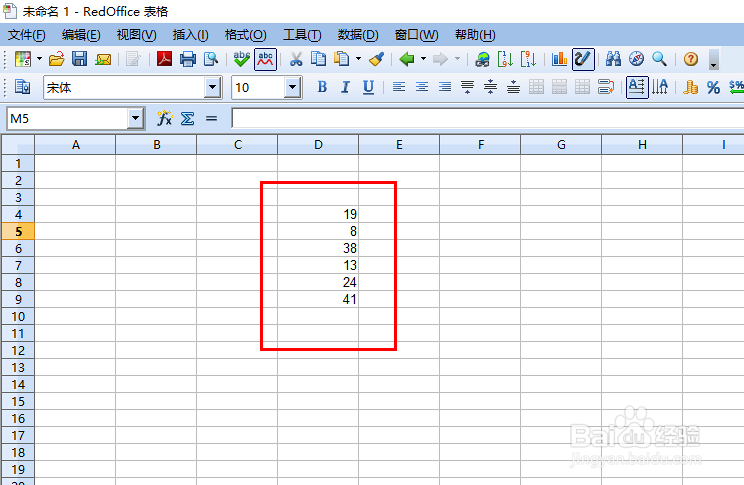Open page preview icon

pos(211,59)
